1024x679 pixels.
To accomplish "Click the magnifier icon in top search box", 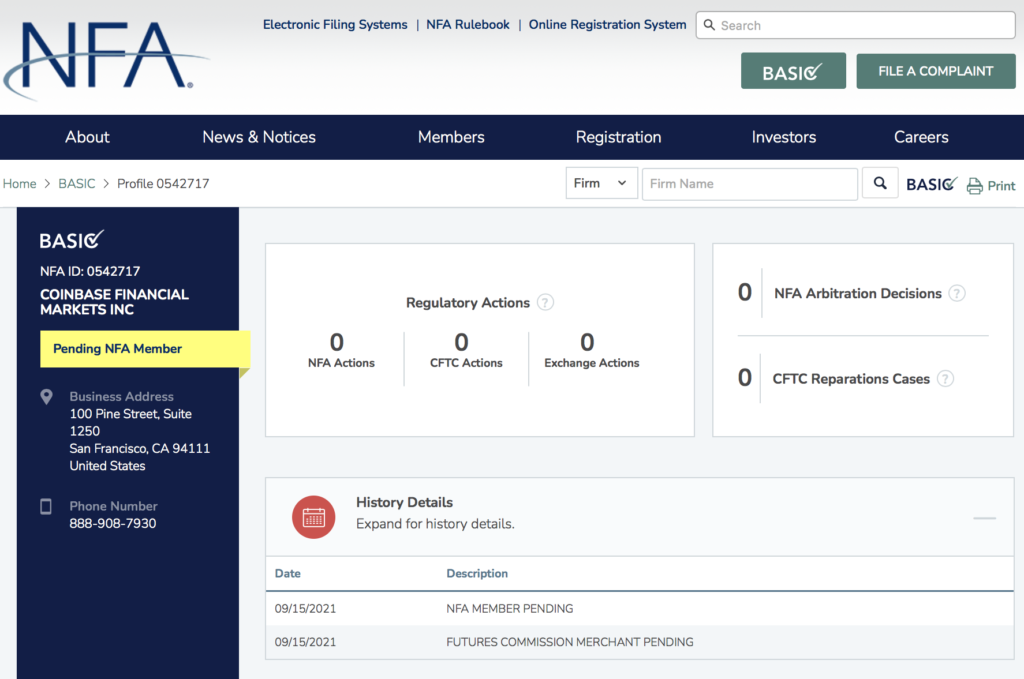I will tap(709, 25).
